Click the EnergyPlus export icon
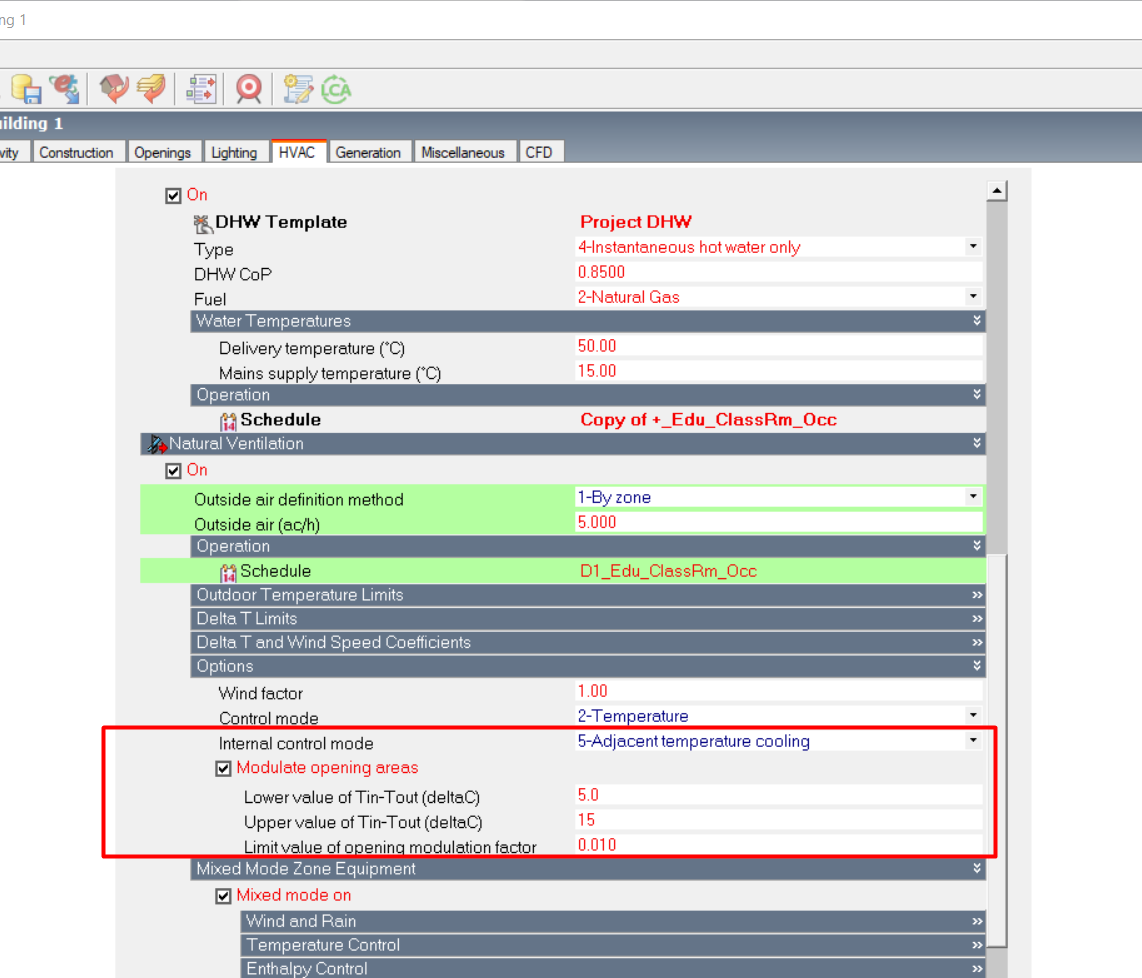1142x978 pixels. tap(65, 89)
